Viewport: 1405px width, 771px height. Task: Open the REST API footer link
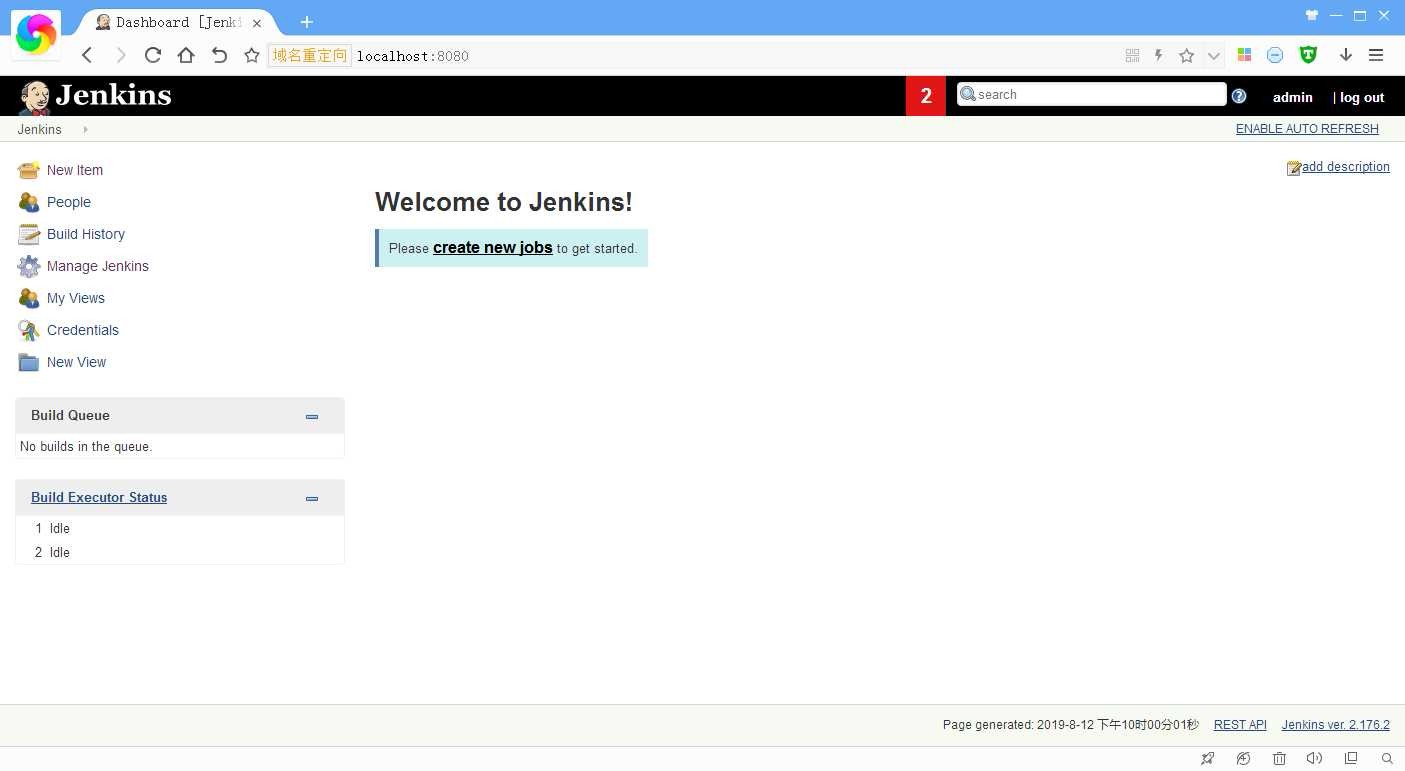click(x=1240, y=725)
